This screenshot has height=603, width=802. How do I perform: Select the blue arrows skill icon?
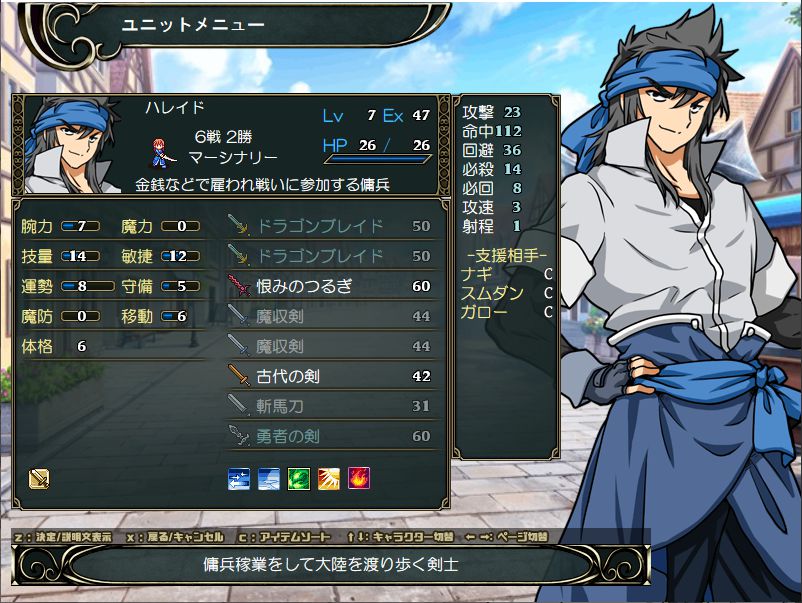[x=239, y=479]
